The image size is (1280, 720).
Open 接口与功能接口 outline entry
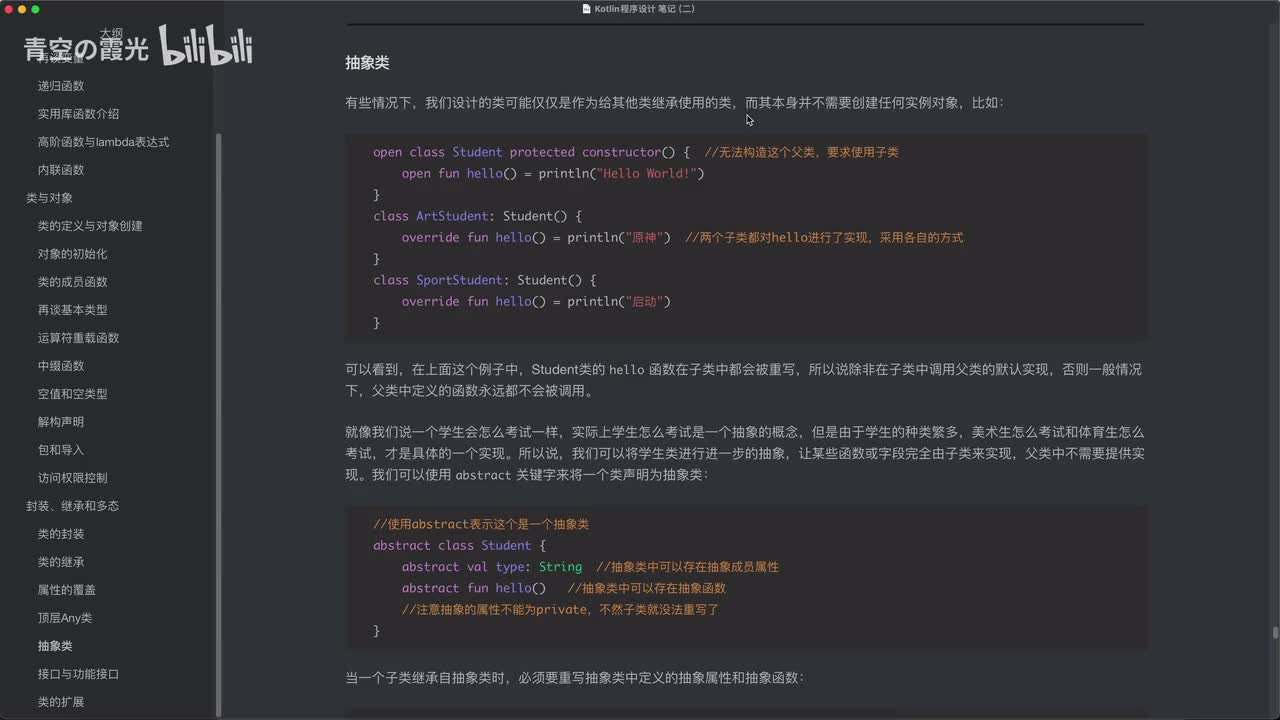tap(78, 674)
